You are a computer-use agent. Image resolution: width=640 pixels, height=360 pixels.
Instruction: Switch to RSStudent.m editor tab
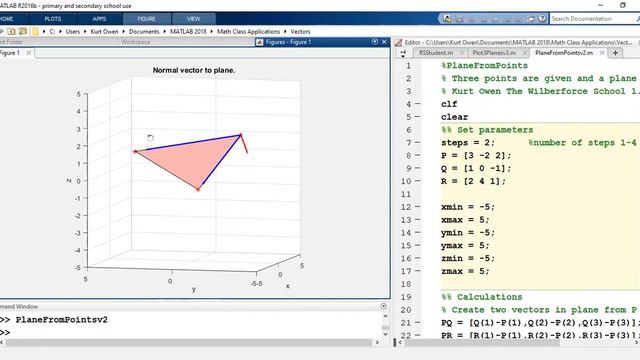[436, 53]
